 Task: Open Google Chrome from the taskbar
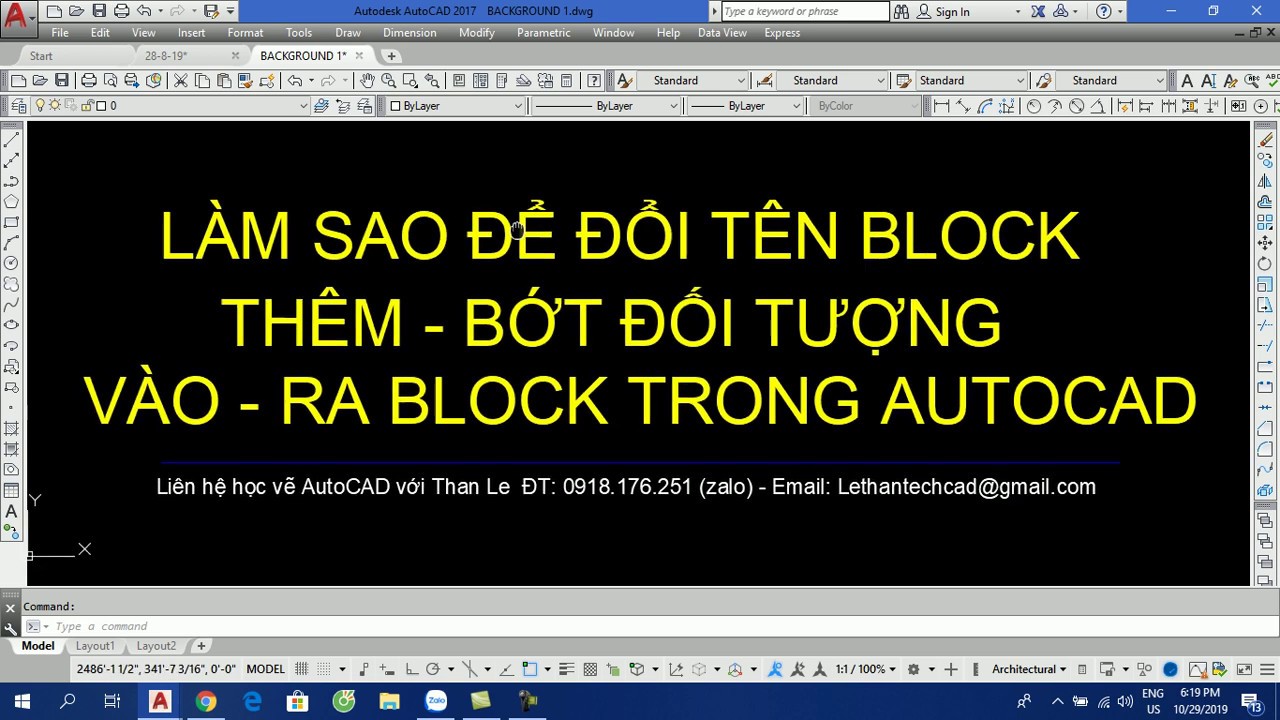tap(206, 701)
